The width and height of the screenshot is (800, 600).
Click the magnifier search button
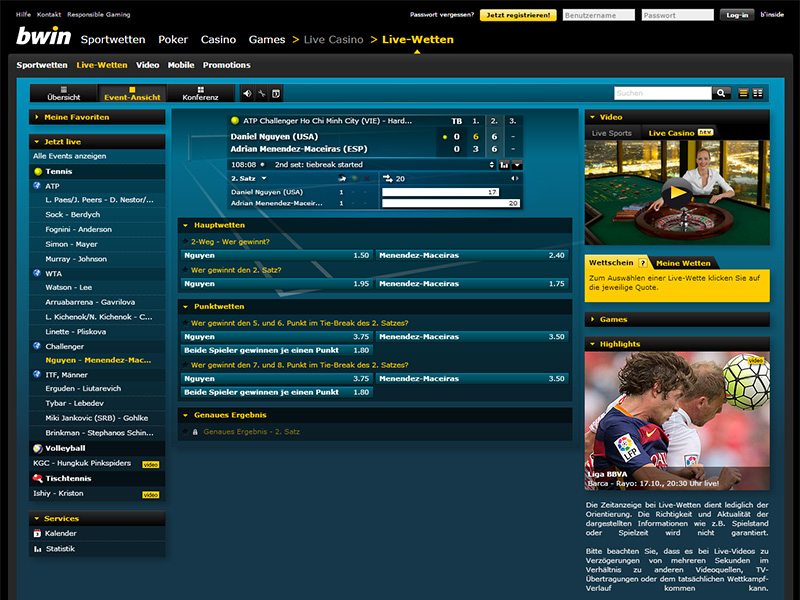721,93
